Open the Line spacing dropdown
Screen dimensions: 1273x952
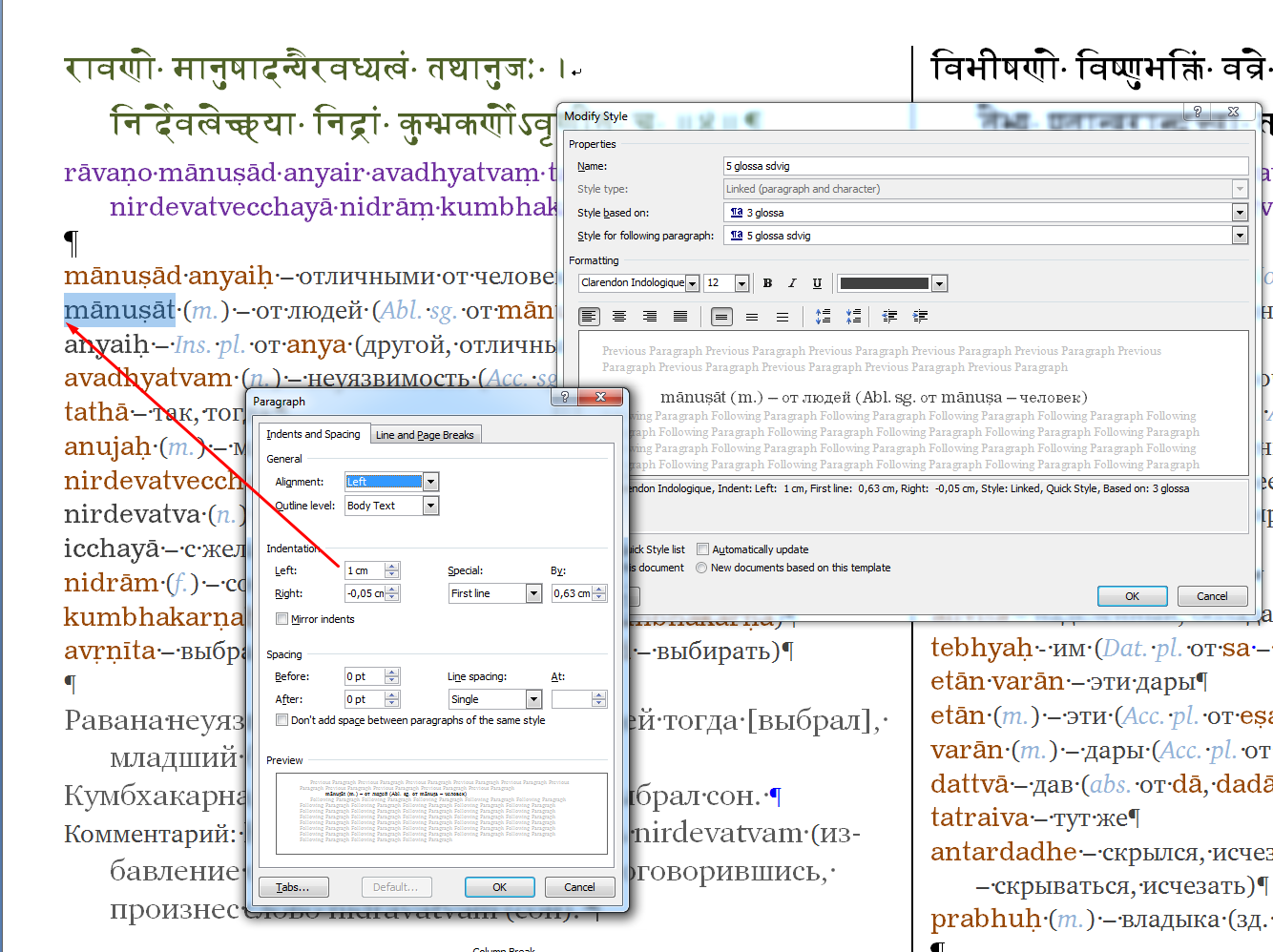pyautogui.click(x=534, y=699)
